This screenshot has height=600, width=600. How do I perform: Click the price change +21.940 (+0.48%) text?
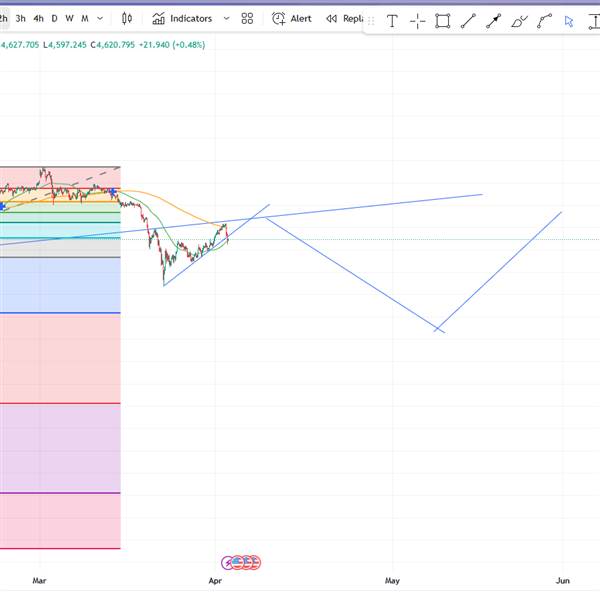(x=172, y=45)
